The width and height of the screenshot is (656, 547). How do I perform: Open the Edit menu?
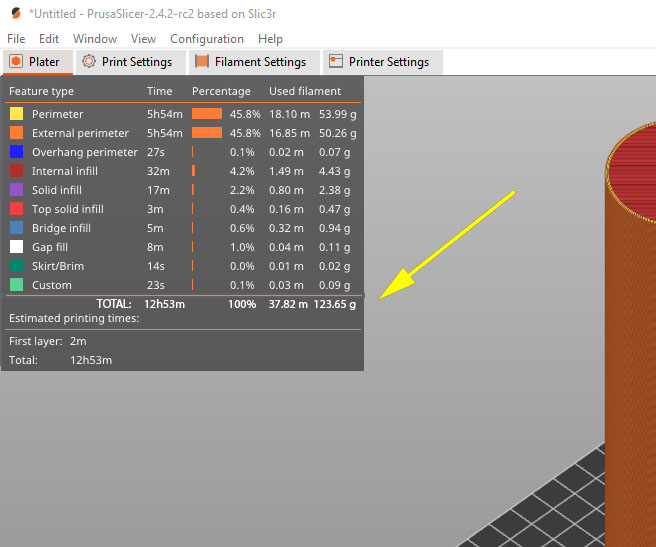(49, 39)
